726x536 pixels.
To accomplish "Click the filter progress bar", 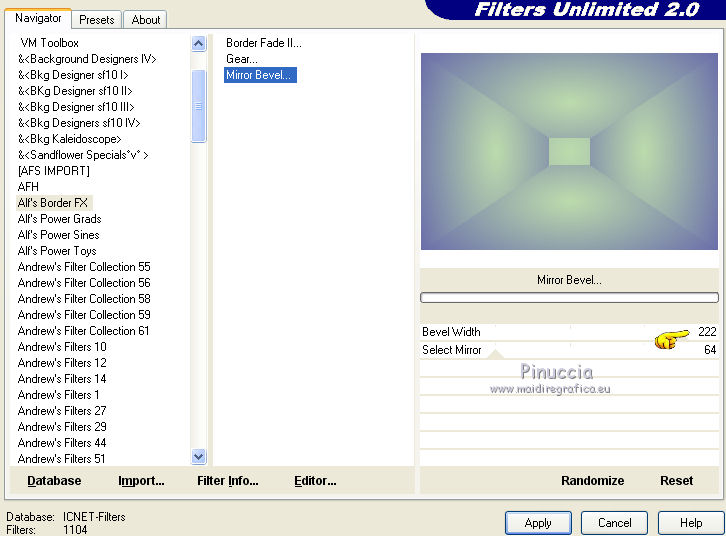I will 569,298.
